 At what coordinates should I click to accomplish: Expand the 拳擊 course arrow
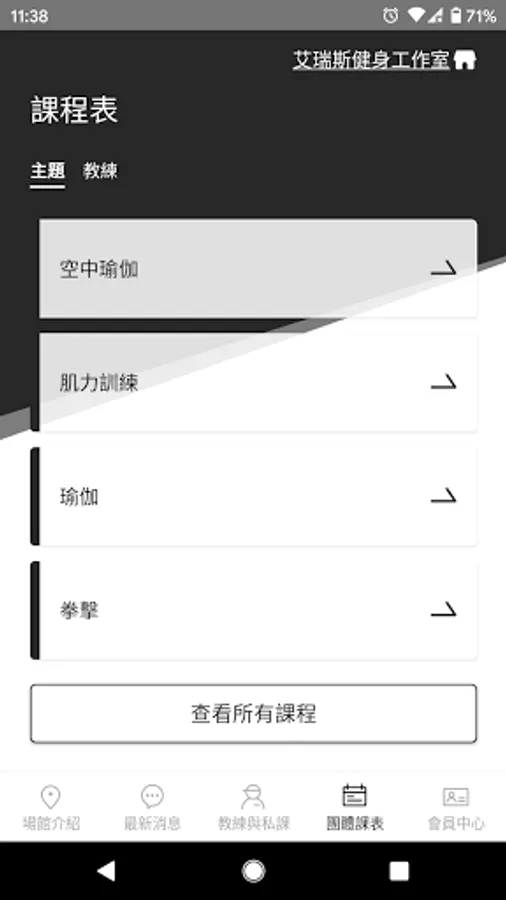point(443,610)
